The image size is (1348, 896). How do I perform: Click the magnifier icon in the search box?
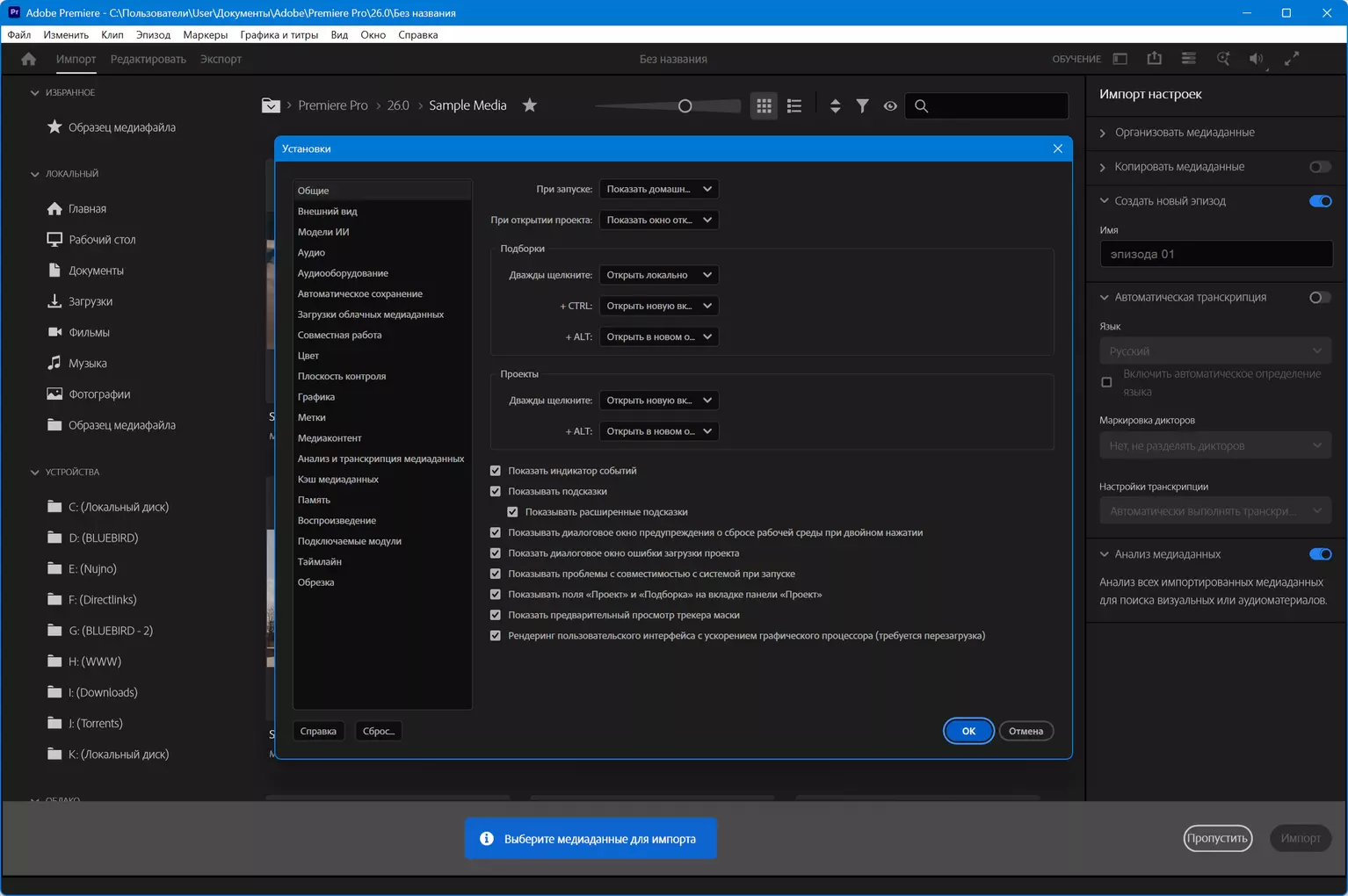tap(921, 106)
